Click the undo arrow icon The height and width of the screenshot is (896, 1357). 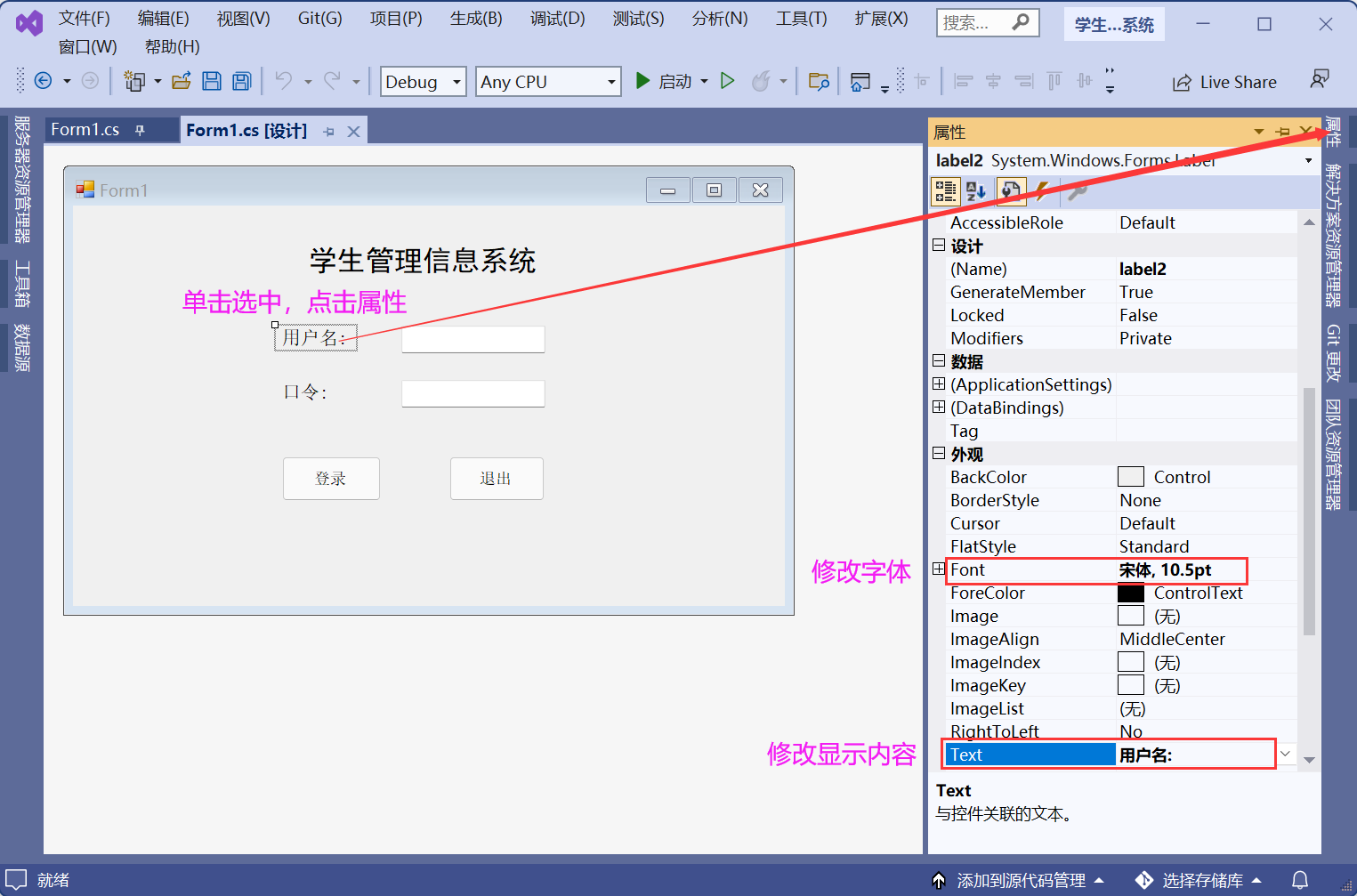(x=284, y=81)
